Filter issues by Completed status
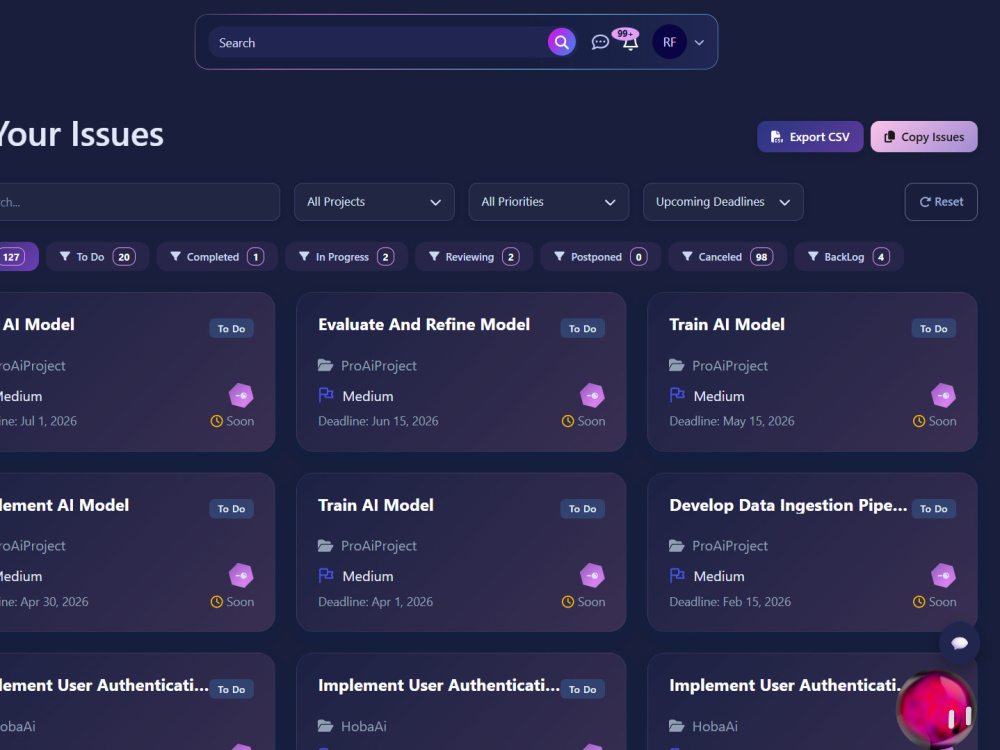This screenshot has width=1000, height=750. [x=217, y=257]
